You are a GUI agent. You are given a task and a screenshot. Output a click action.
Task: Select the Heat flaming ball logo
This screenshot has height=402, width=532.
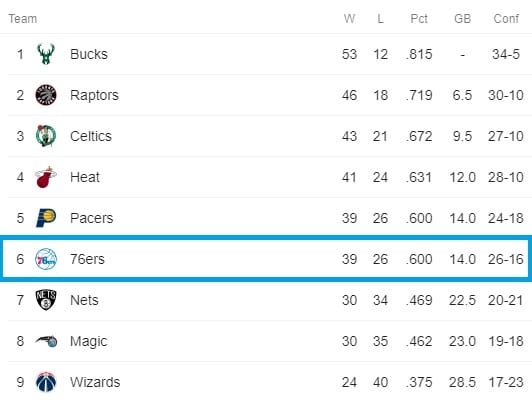pos(46,177)
